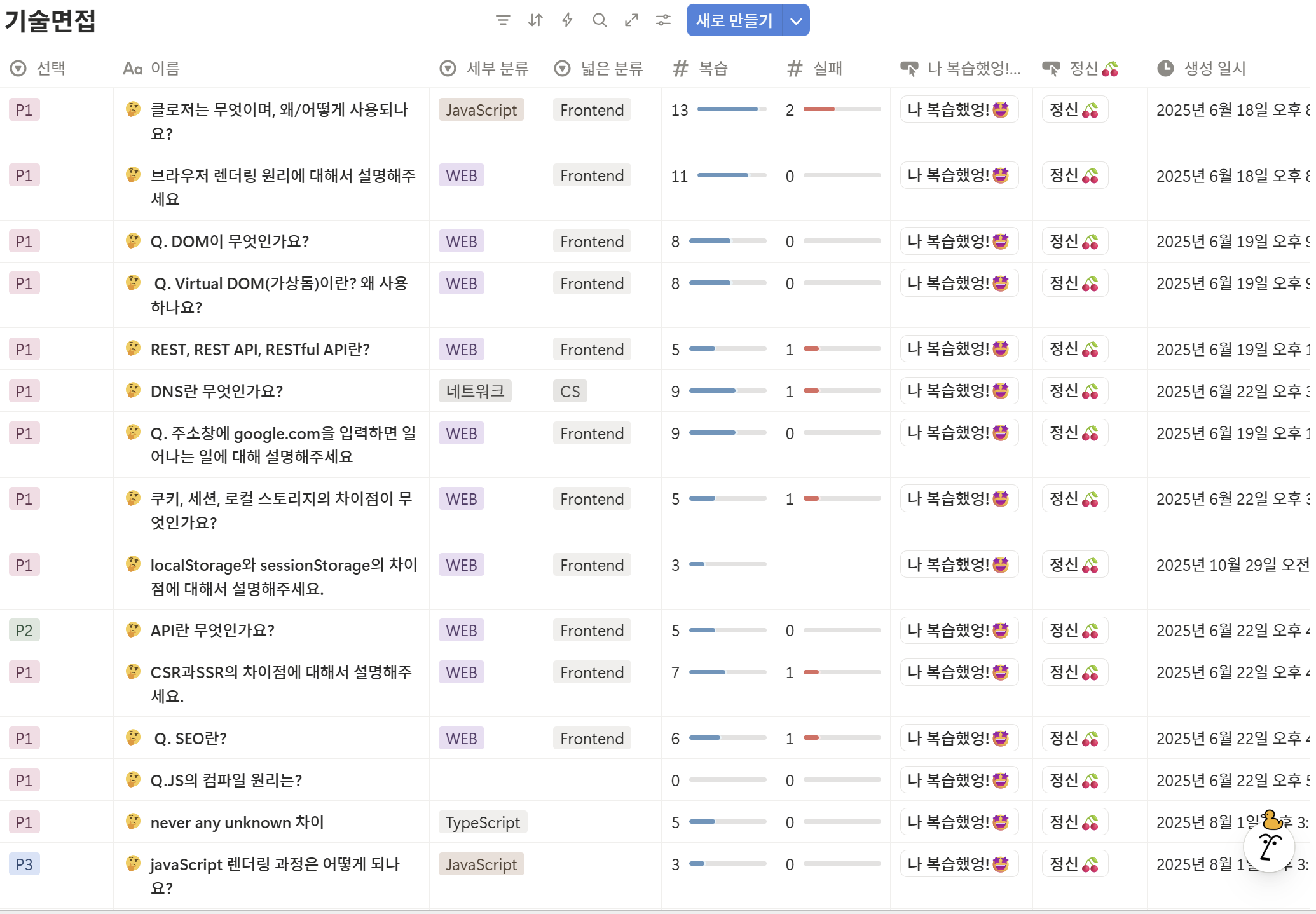This screenshot has height=914, width=1316.
Task: Open CS tag in DNS row
Action: pyautogui.click(x=570, y=391)
